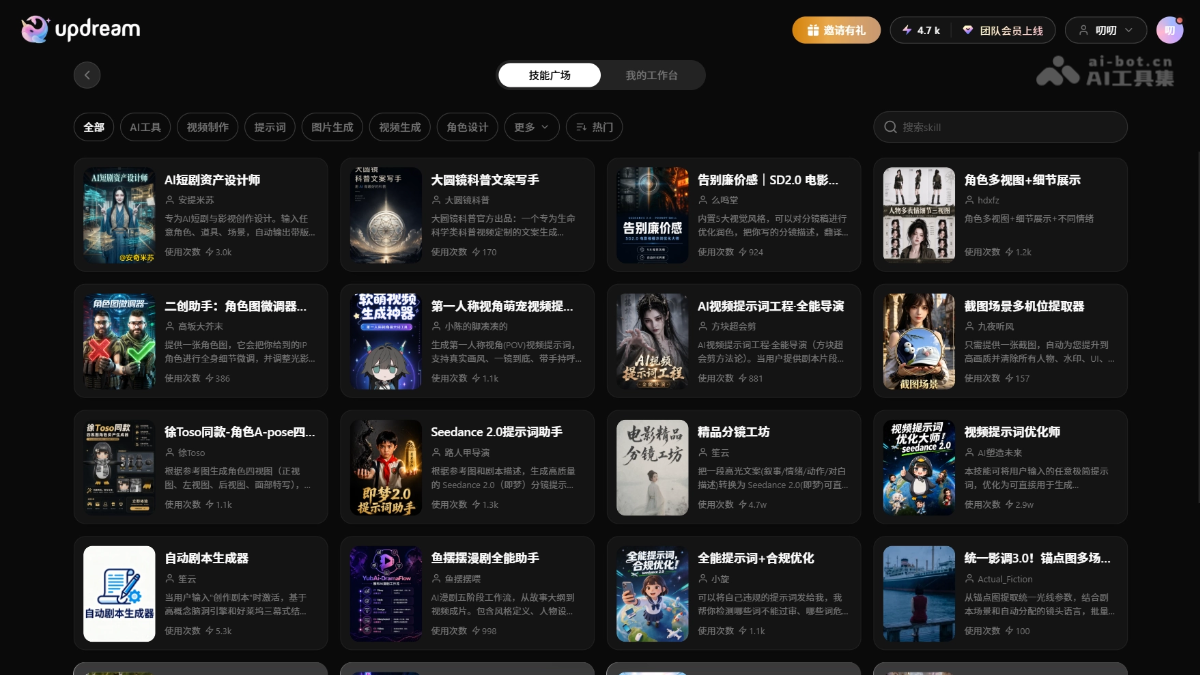Viewport: 1200px width, 675px height.
Task: Click the author 么鸣堂
Action: (x=723, y=200)
